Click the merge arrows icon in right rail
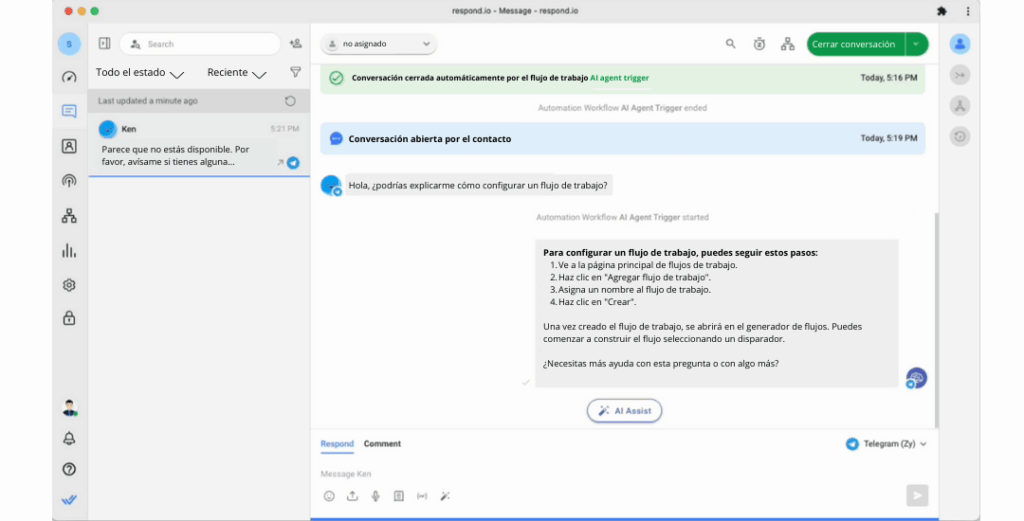Image resolution: width=1024 pixels, height=521 pixels. 960,75
